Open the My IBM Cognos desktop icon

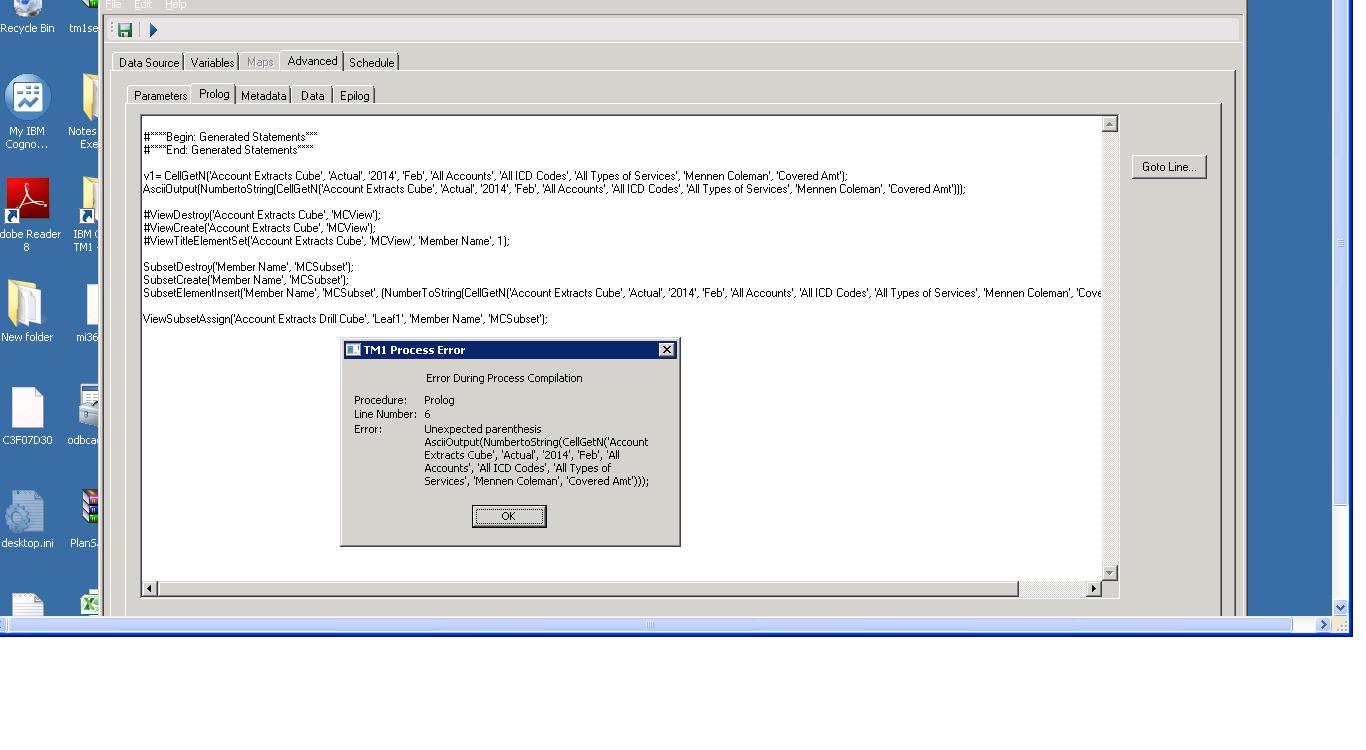point(27,100)
